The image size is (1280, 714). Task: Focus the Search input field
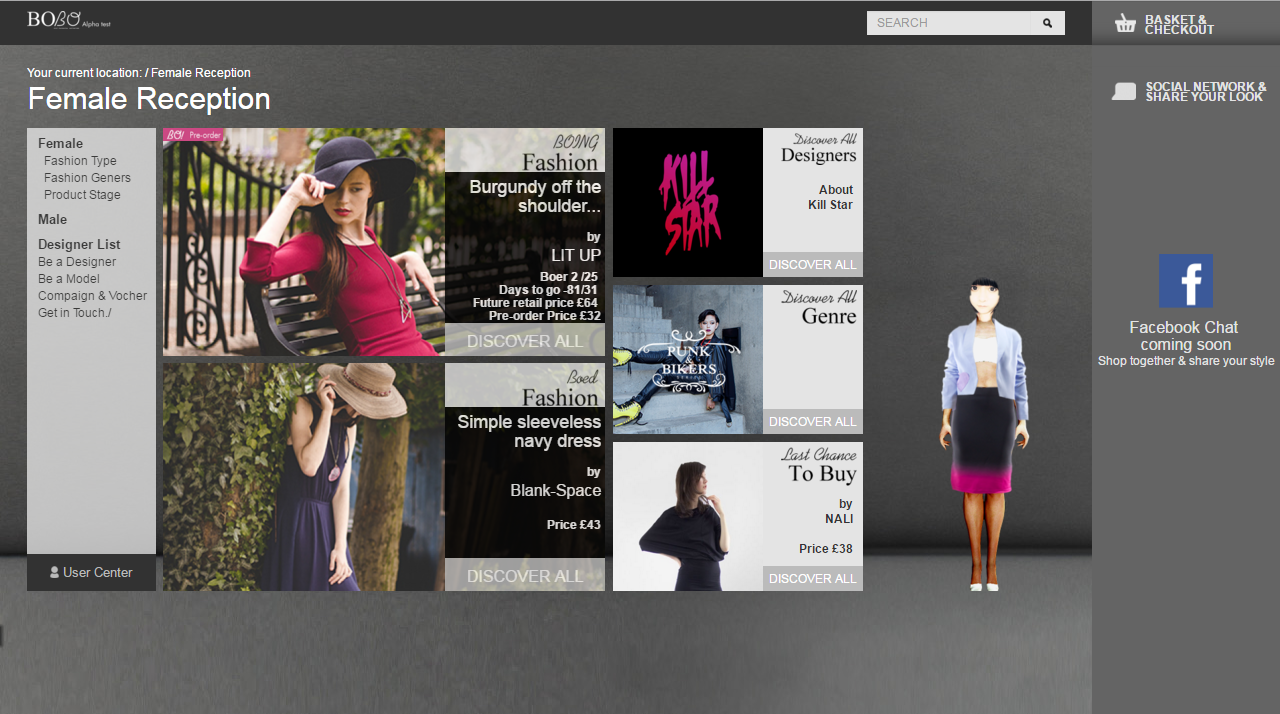949,23
